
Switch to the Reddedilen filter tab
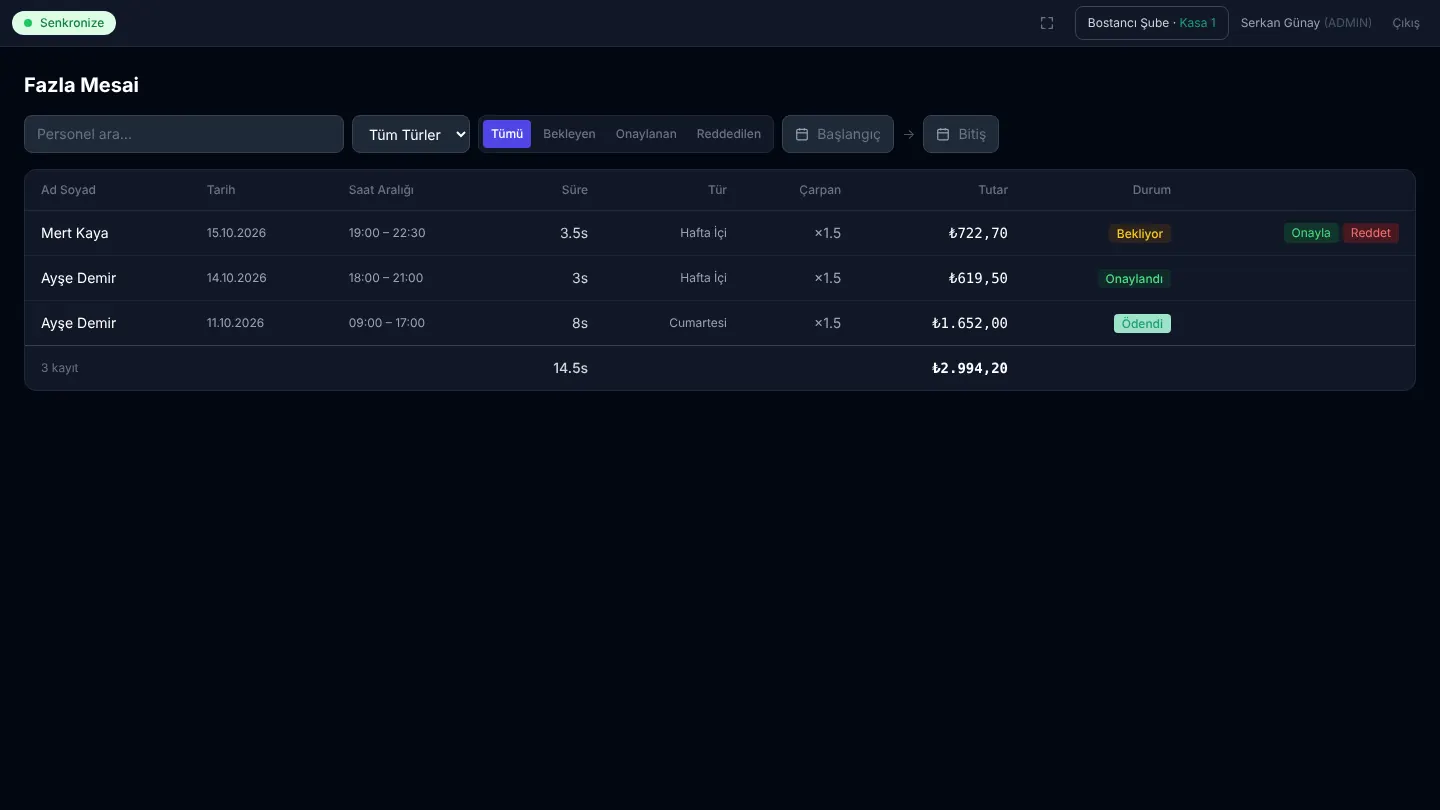[729, 134]
